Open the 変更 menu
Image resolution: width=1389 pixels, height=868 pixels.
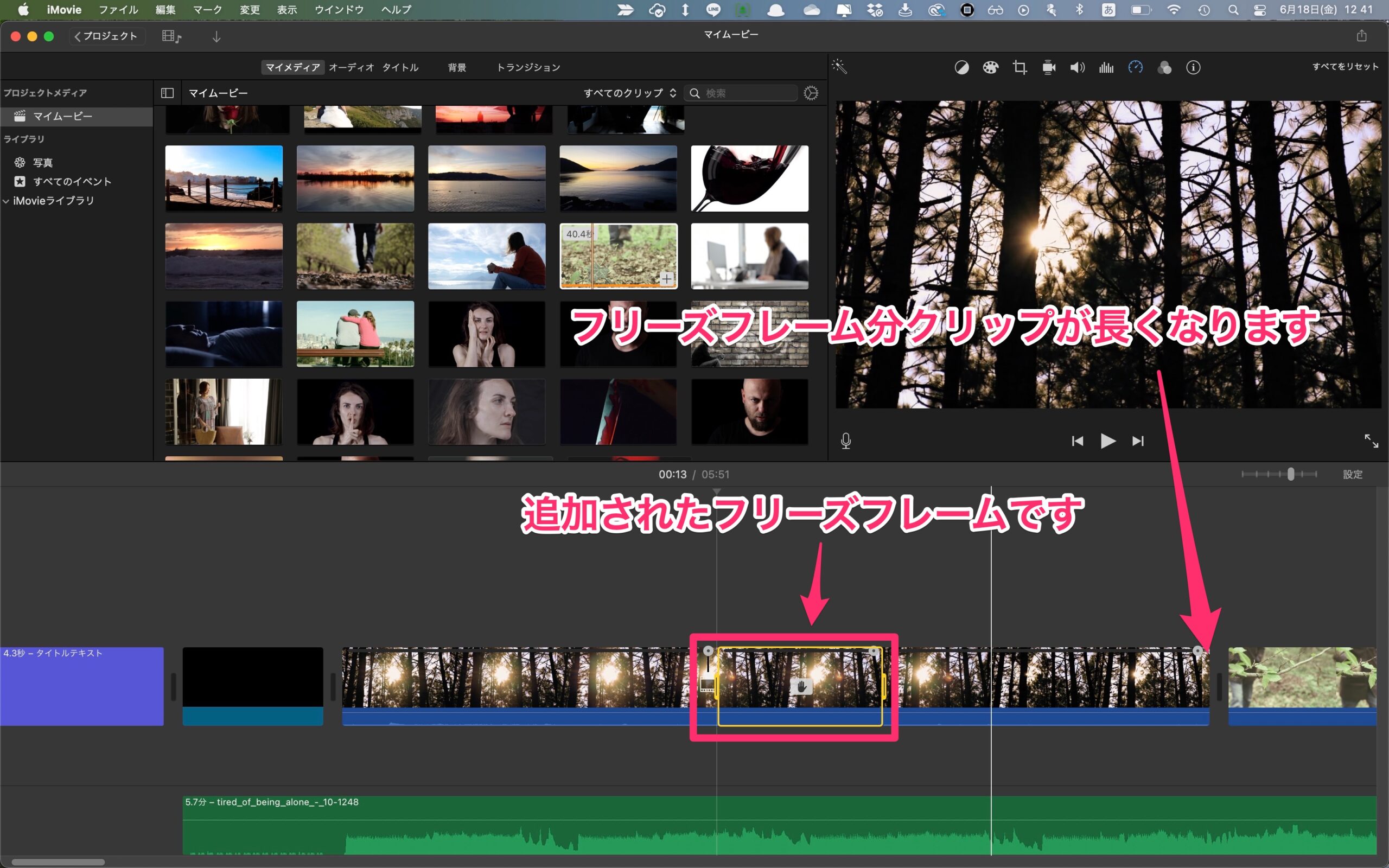coord(250,10)
